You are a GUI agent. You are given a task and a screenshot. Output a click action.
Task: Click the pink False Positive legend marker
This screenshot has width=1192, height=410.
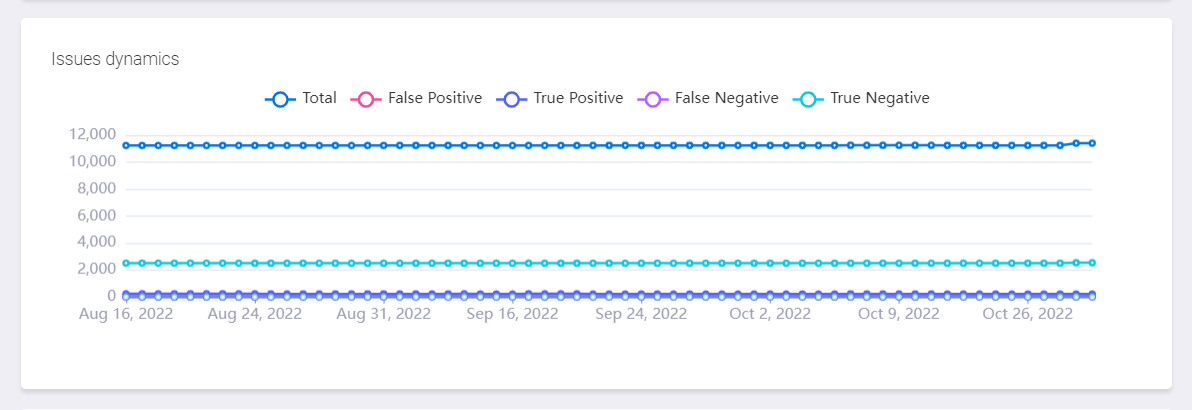point(366,99)
